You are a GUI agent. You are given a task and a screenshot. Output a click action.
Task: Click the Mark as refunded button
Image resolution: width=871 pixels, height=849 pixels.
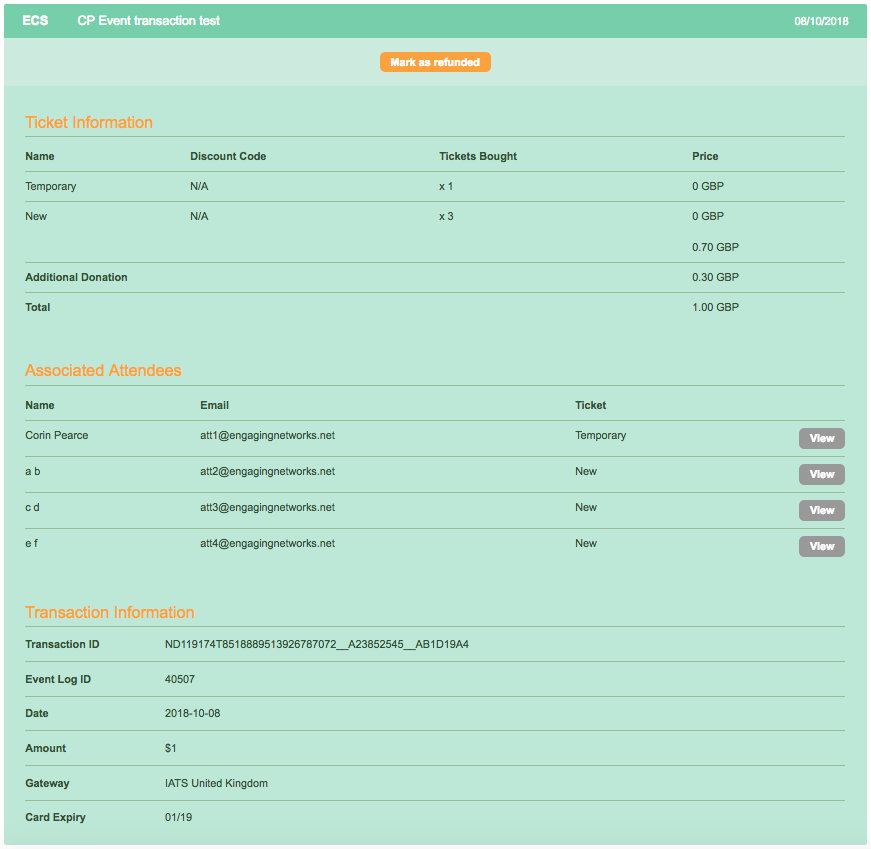click(x=435, y=62)
